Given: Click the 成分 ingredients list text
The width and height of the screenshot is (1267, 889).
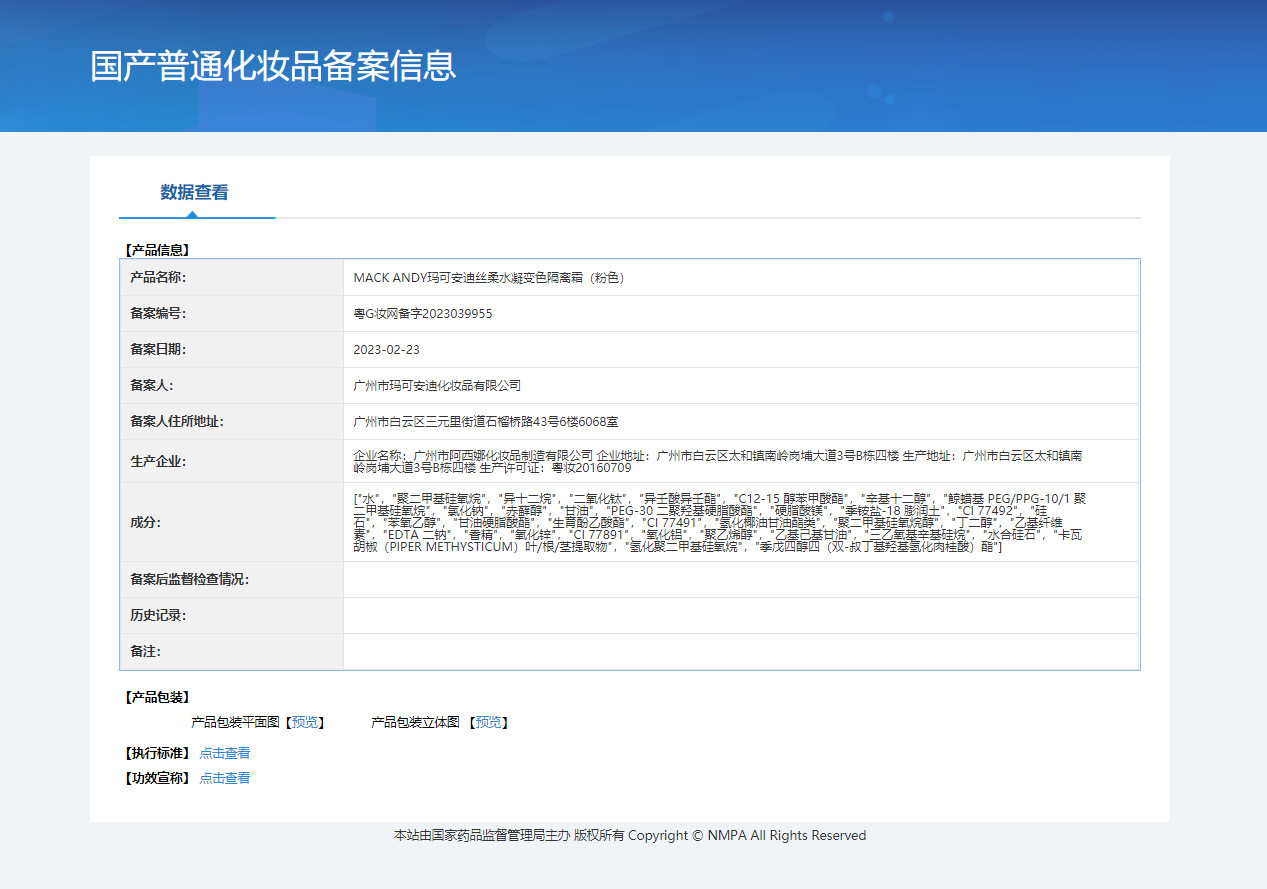Looking at the screenshot, I should [720, 522].
